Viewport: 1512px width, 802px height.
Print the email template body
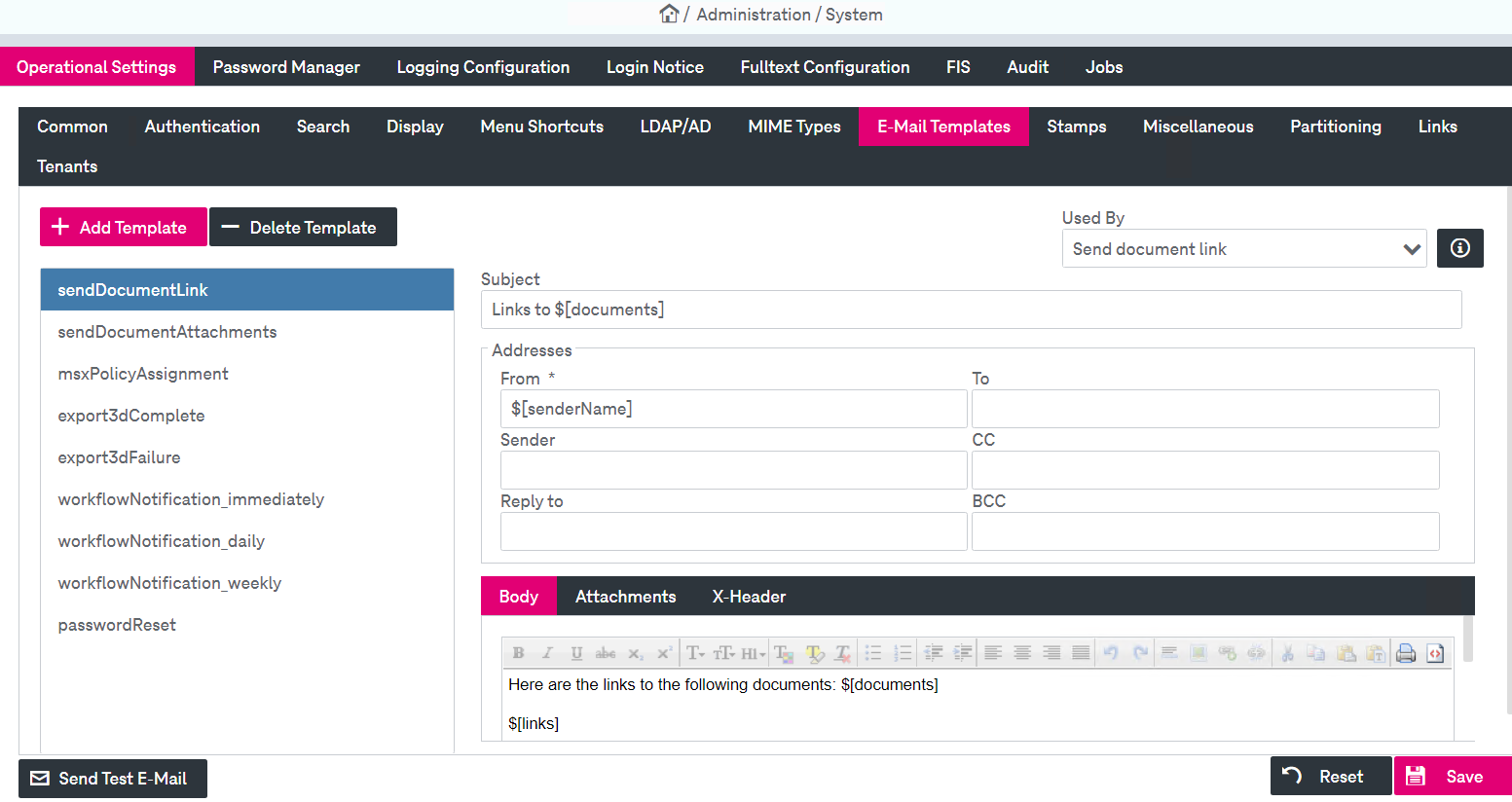click(1406, 652)
